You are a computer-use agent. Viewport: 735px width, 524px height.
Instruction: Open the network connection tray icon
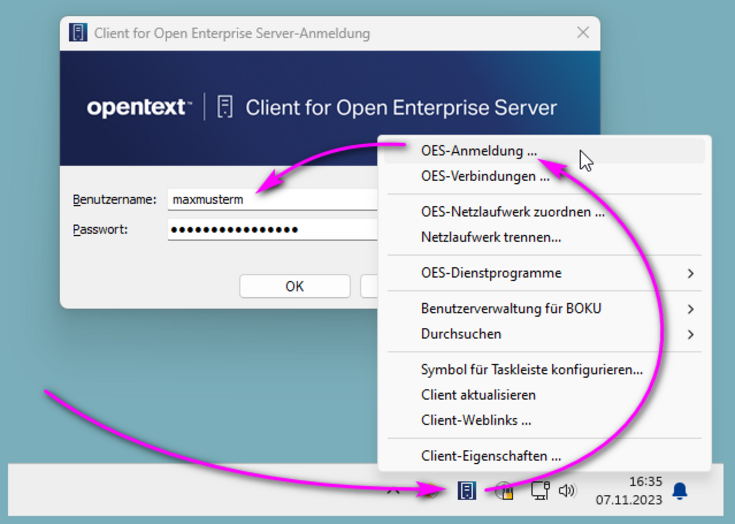[x=540, y=491]
